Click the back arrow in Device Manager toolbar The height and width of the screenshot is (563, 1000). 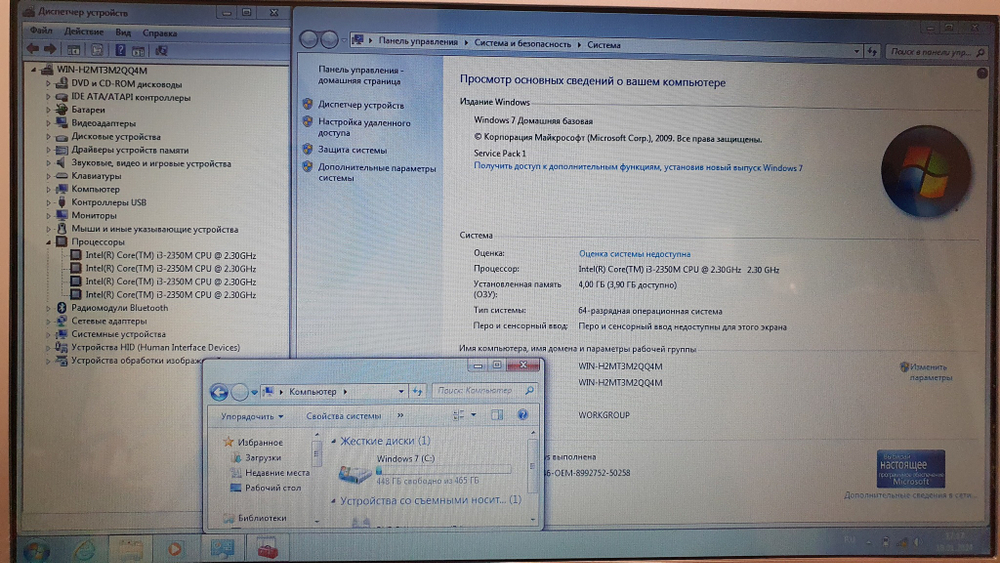pos(33,49)
